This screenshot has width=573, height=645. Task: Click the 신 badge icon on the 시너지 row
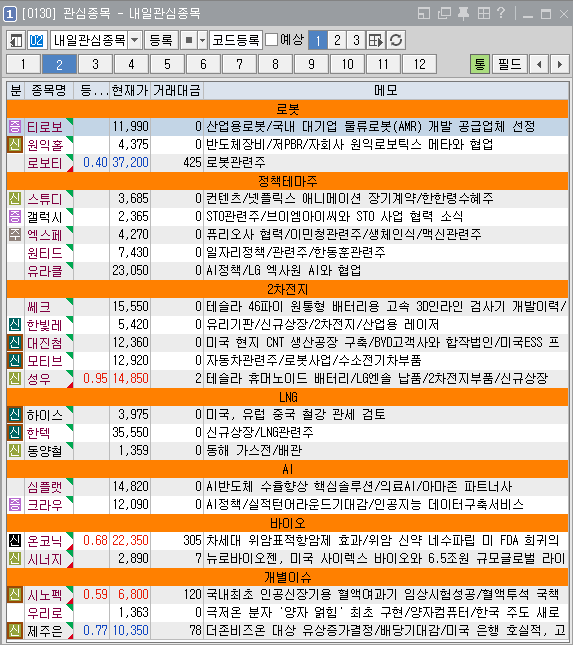(x=15, y=559)
